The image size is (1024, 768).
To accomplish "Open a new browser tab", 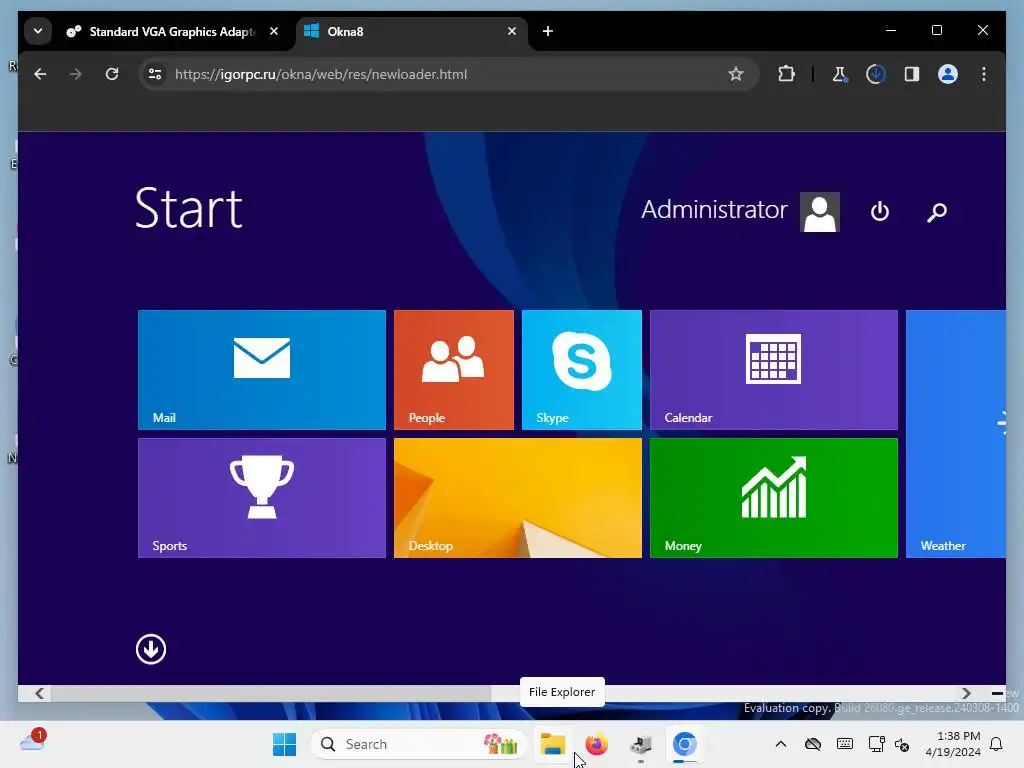I will coord(548,31).
